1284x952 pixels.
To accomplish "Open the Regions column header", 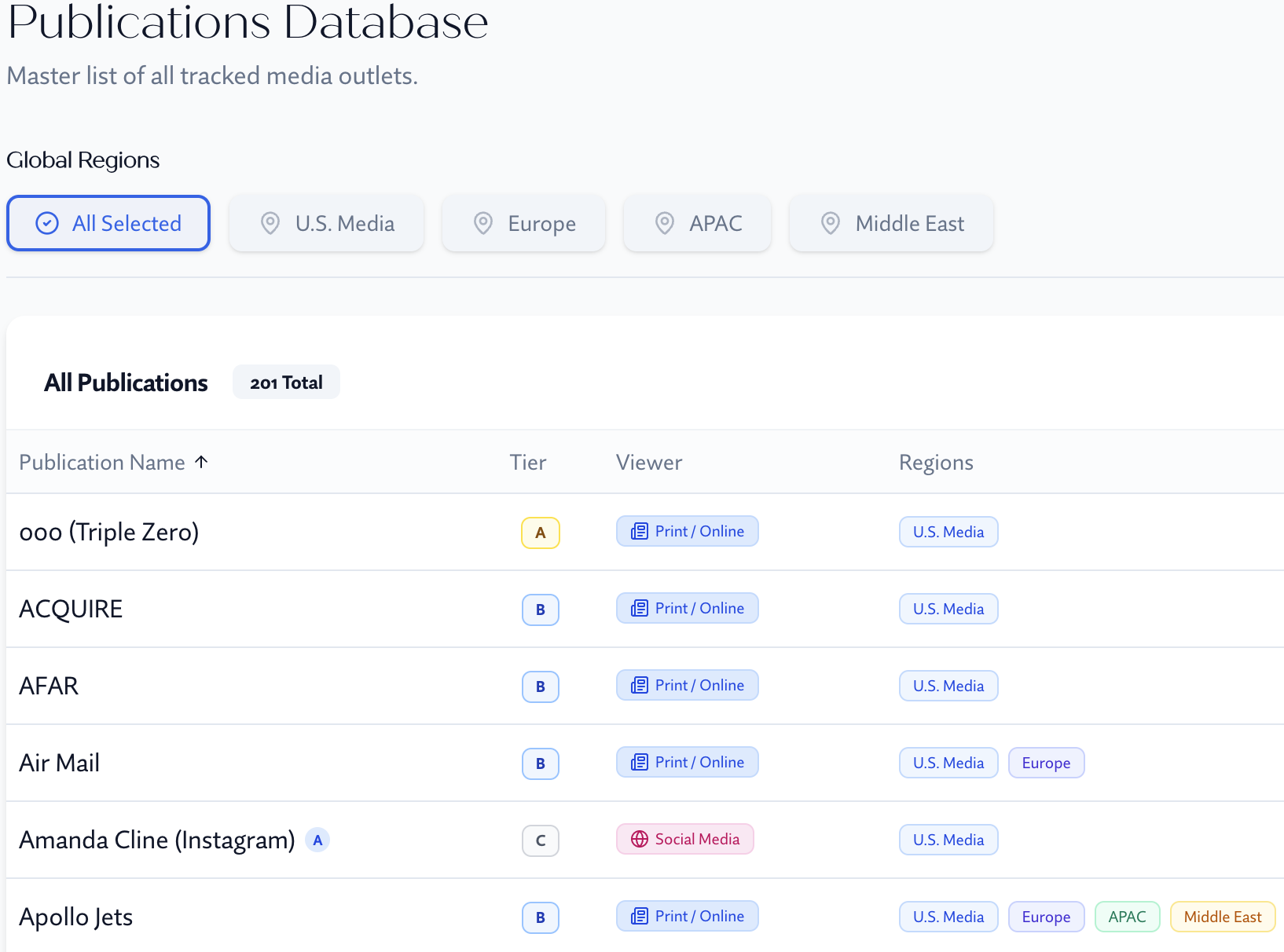I will pos(936,462).
